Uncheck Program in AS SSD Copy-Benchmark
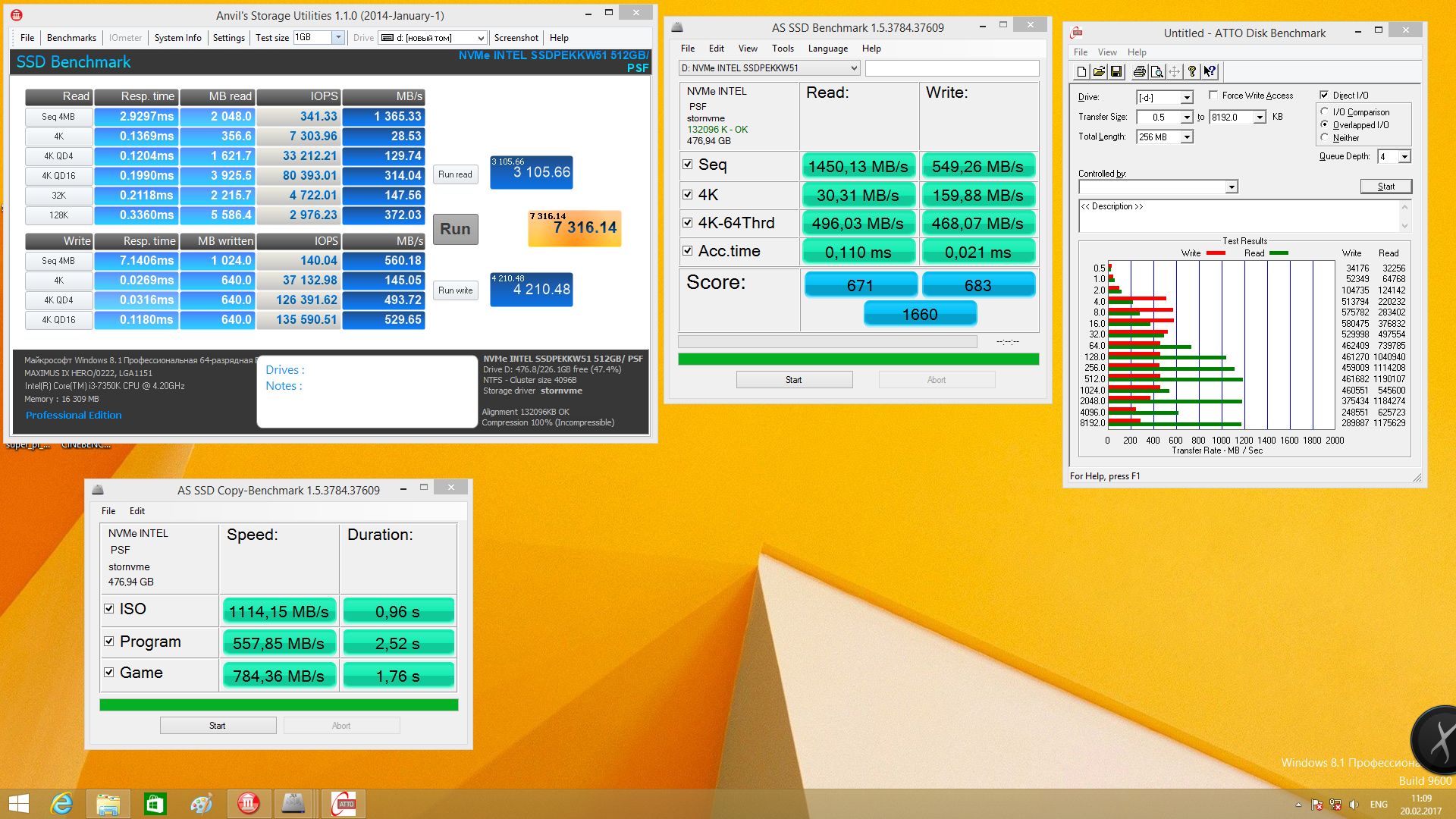1456x819 pixels. coord(108,642)
